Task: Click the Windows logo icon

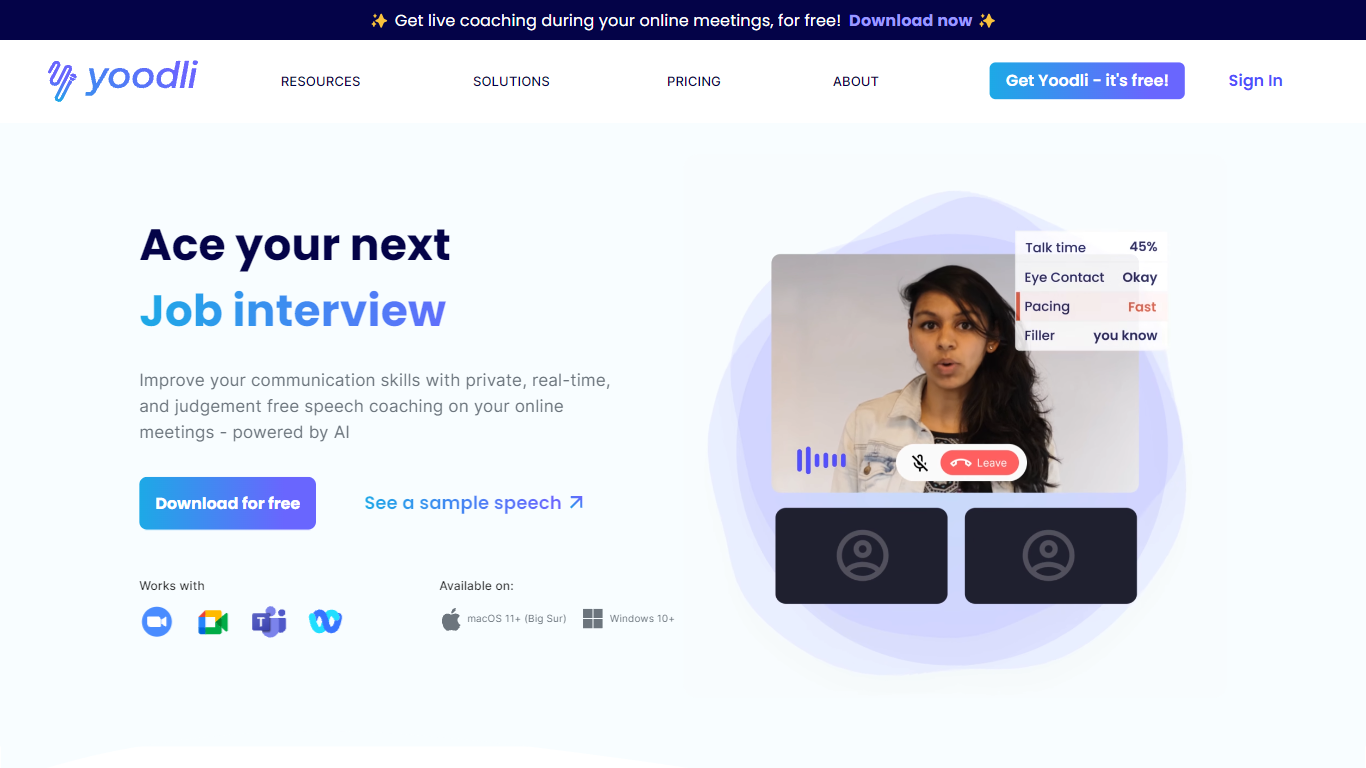Action: coord(593,619)
